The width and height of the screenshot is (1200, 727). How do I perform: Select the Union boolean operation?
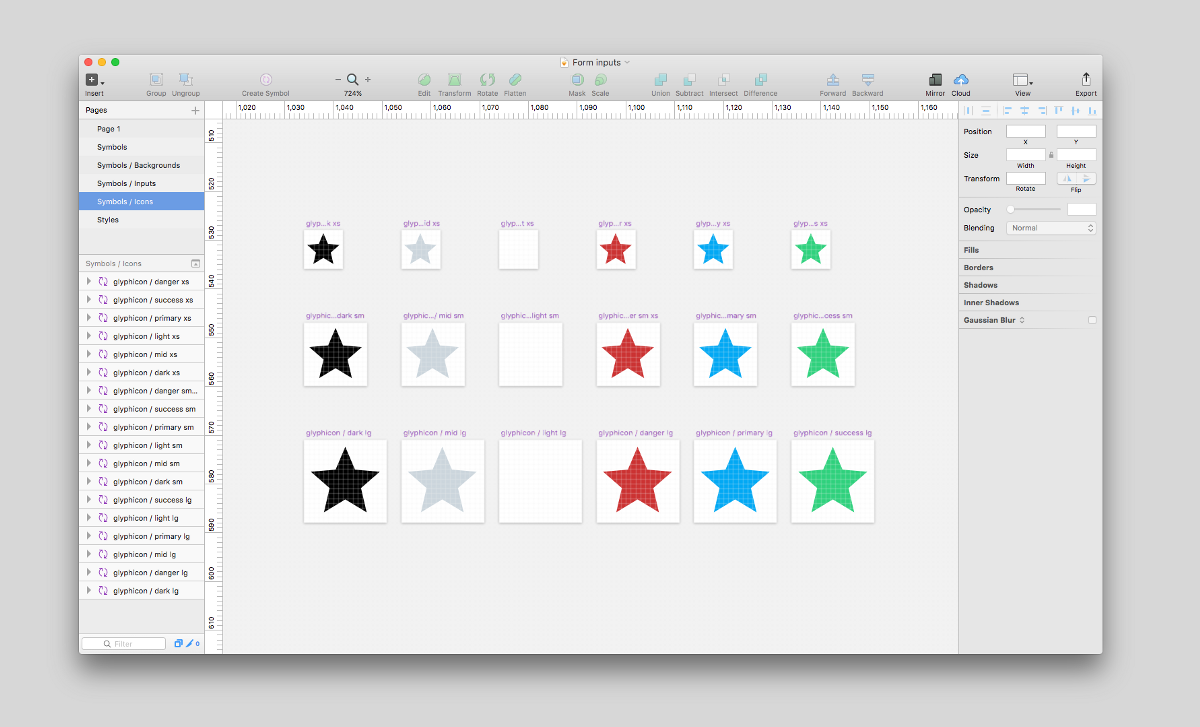661,82
